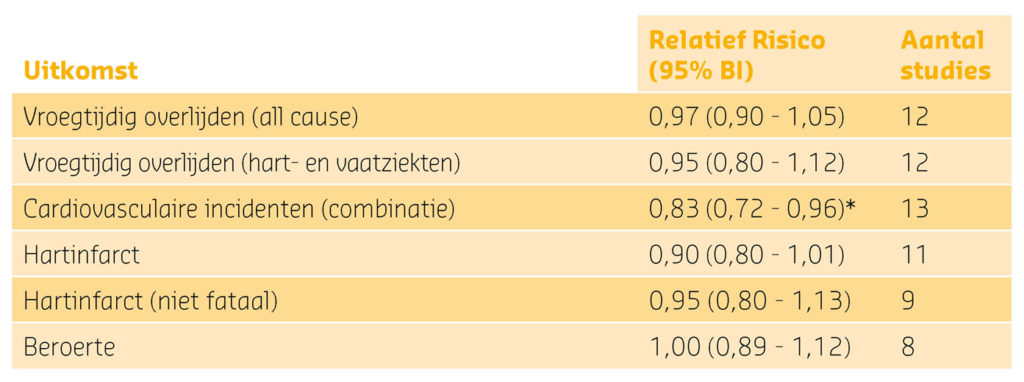Click the value 0,83 (0,72 - 0,96)*

tap(752, 208)
